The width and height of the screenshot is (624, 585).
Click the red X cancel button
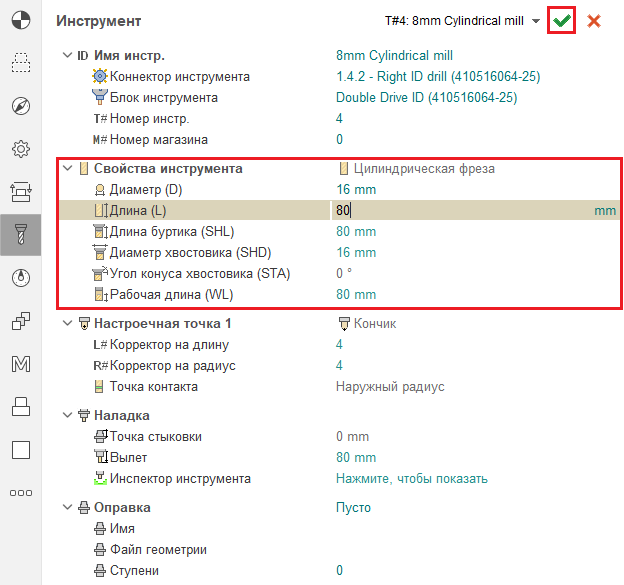pyautogui.click(x=594, y=21)
